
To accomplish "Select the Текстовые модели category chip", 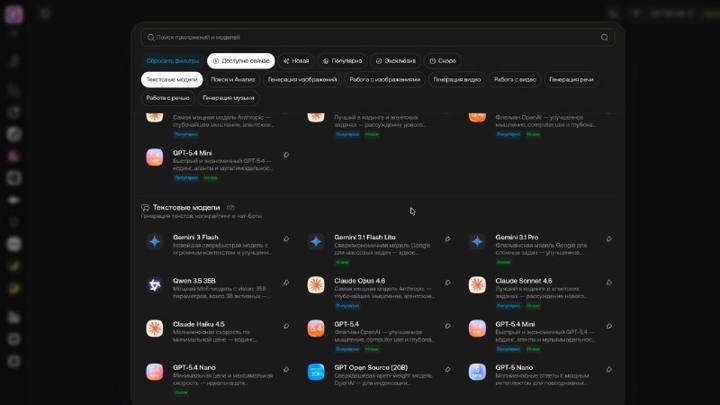I will click(x=172, y=79).
